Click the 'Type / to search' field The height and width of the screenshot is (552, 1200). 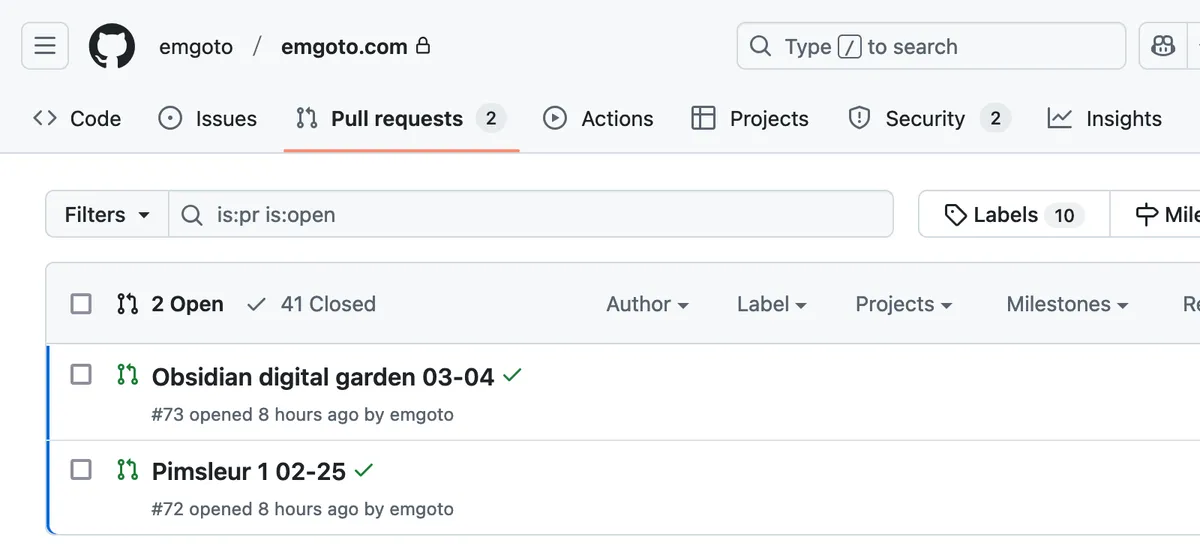pyautogui.click(x=931, y=47)
